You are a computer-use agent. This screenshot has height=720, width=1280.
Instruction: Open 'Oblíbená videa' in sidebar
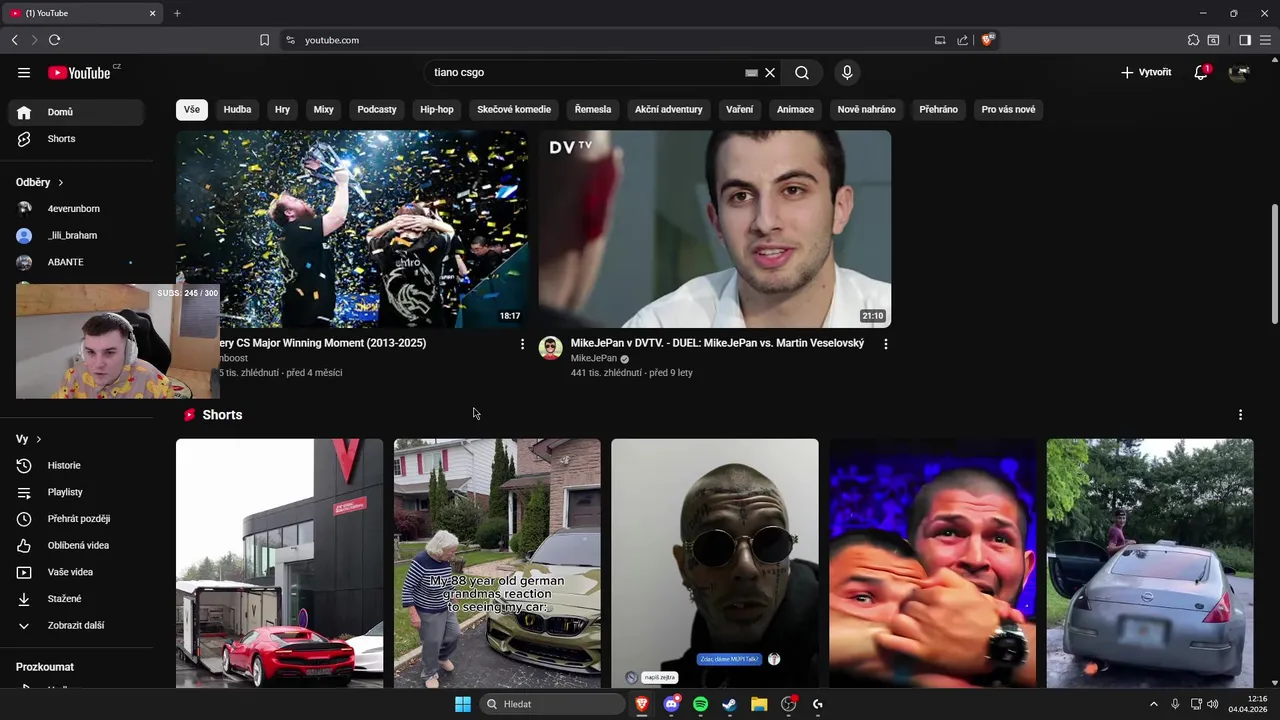(x=76, y=545)
